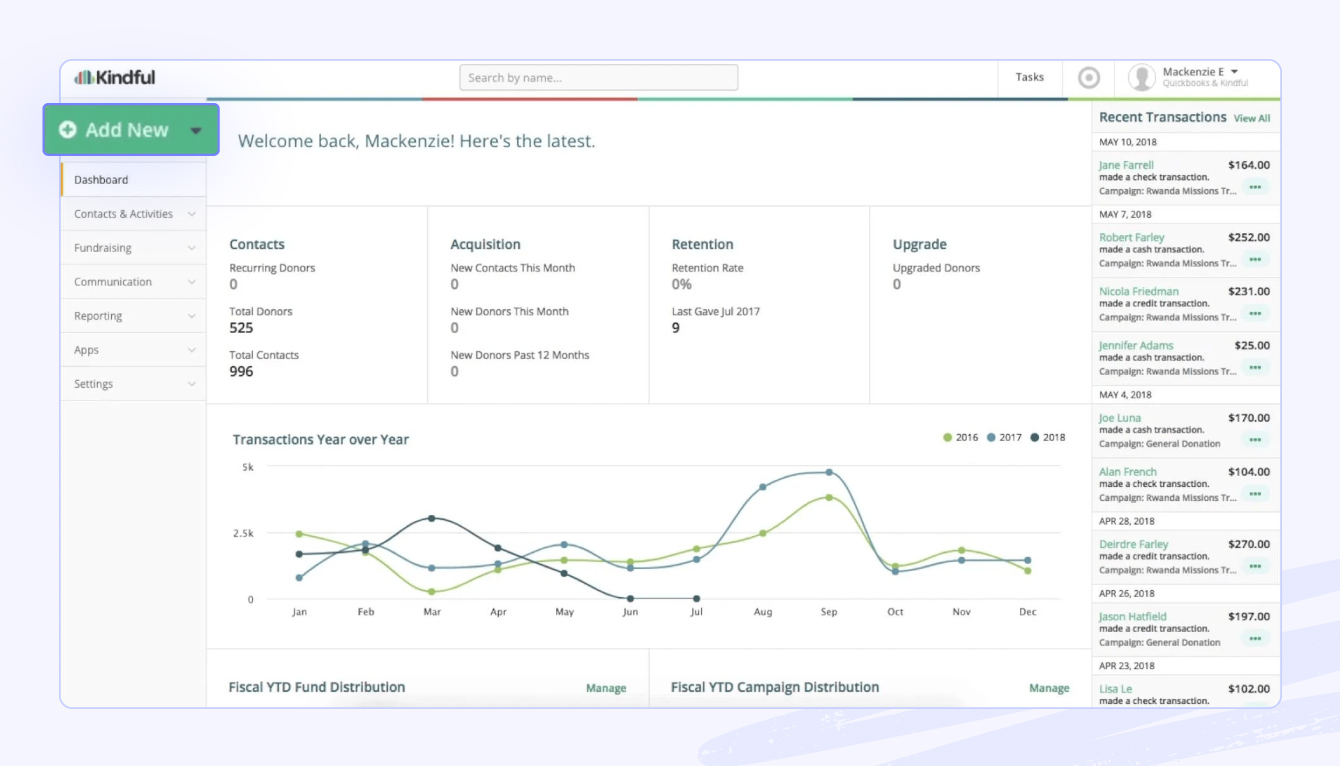Image resolution: width=1340 pixels, height=766 pixels.
Task: Click the 2017 September peak data point
Action: [x=829, y=472]
